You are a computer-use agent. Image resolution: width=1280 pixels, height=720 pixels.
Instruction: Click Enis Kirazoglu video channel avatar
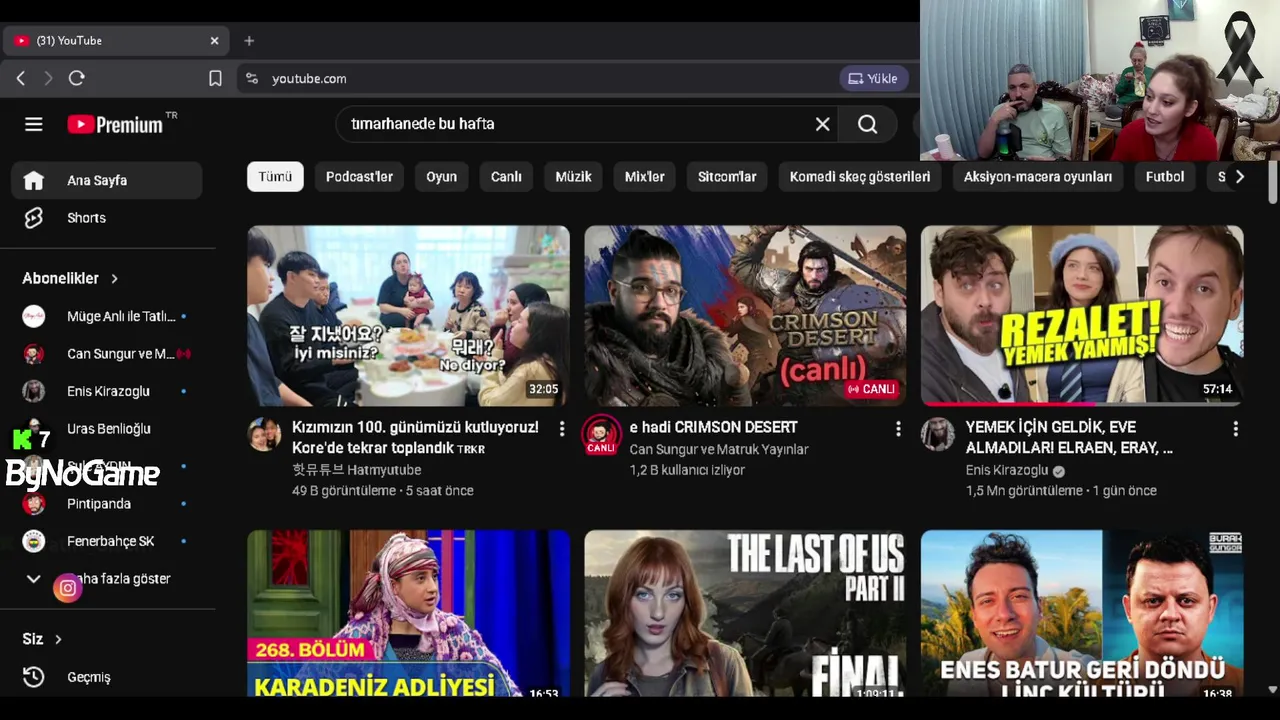pyautogui.click(x=938, y=435)
